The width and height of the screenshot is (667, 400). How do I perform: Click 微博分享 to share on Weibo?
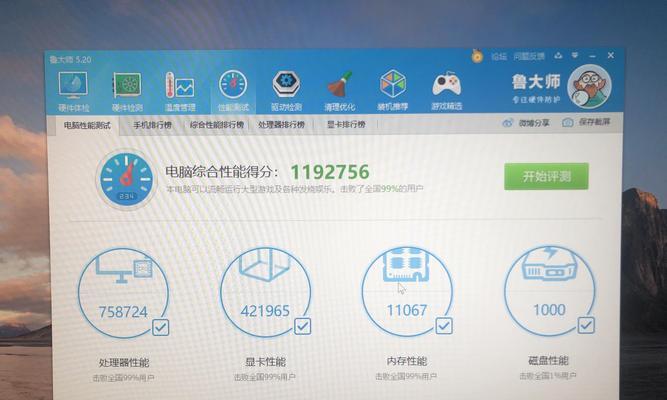526,123
